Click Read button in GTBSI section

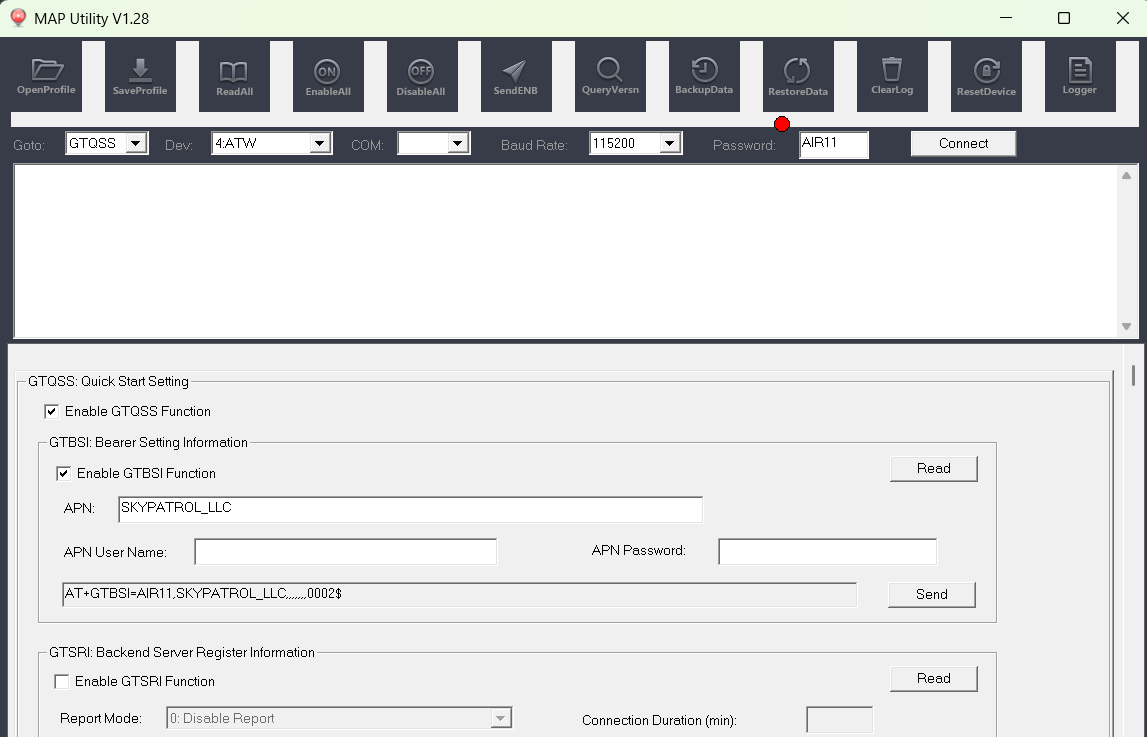point(933,469)
